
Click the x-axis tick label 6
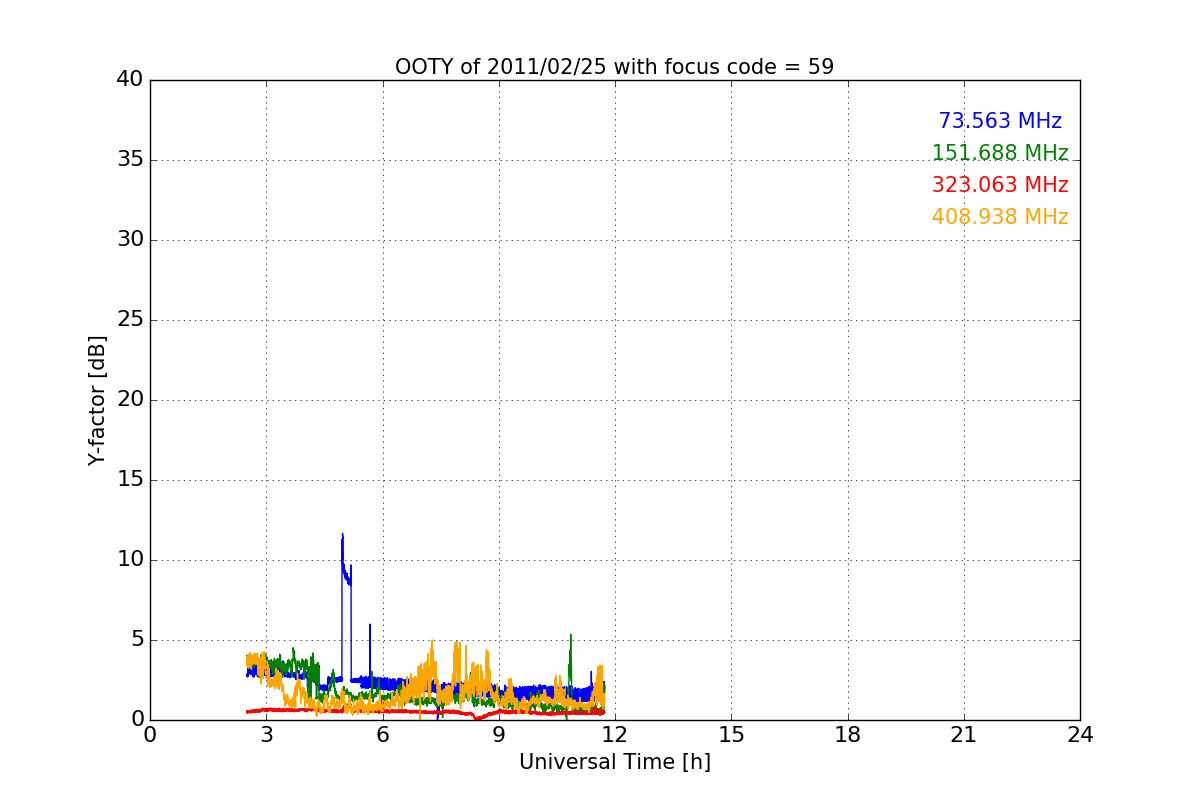pyautogui.click(x=382, y=735)
